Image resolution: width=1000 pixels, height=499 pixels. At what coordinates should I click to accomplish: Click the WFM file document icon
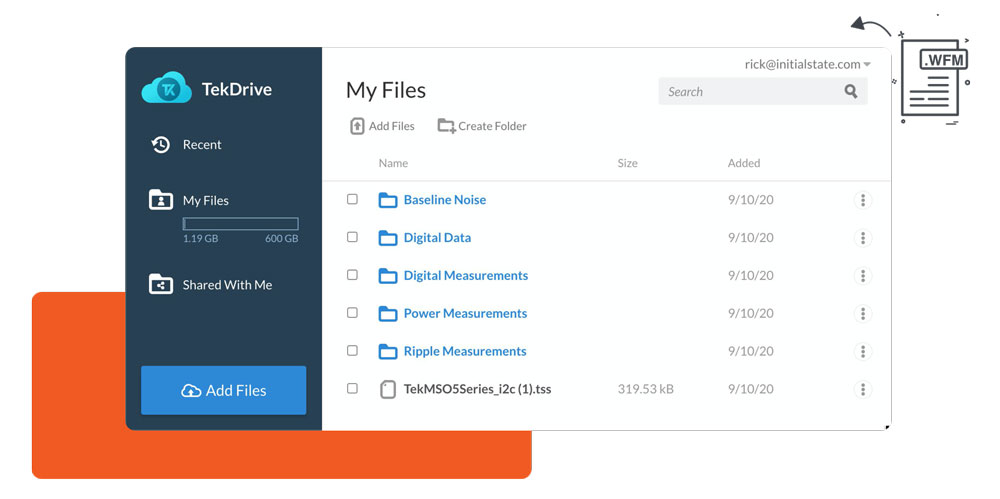click(933, 80)
